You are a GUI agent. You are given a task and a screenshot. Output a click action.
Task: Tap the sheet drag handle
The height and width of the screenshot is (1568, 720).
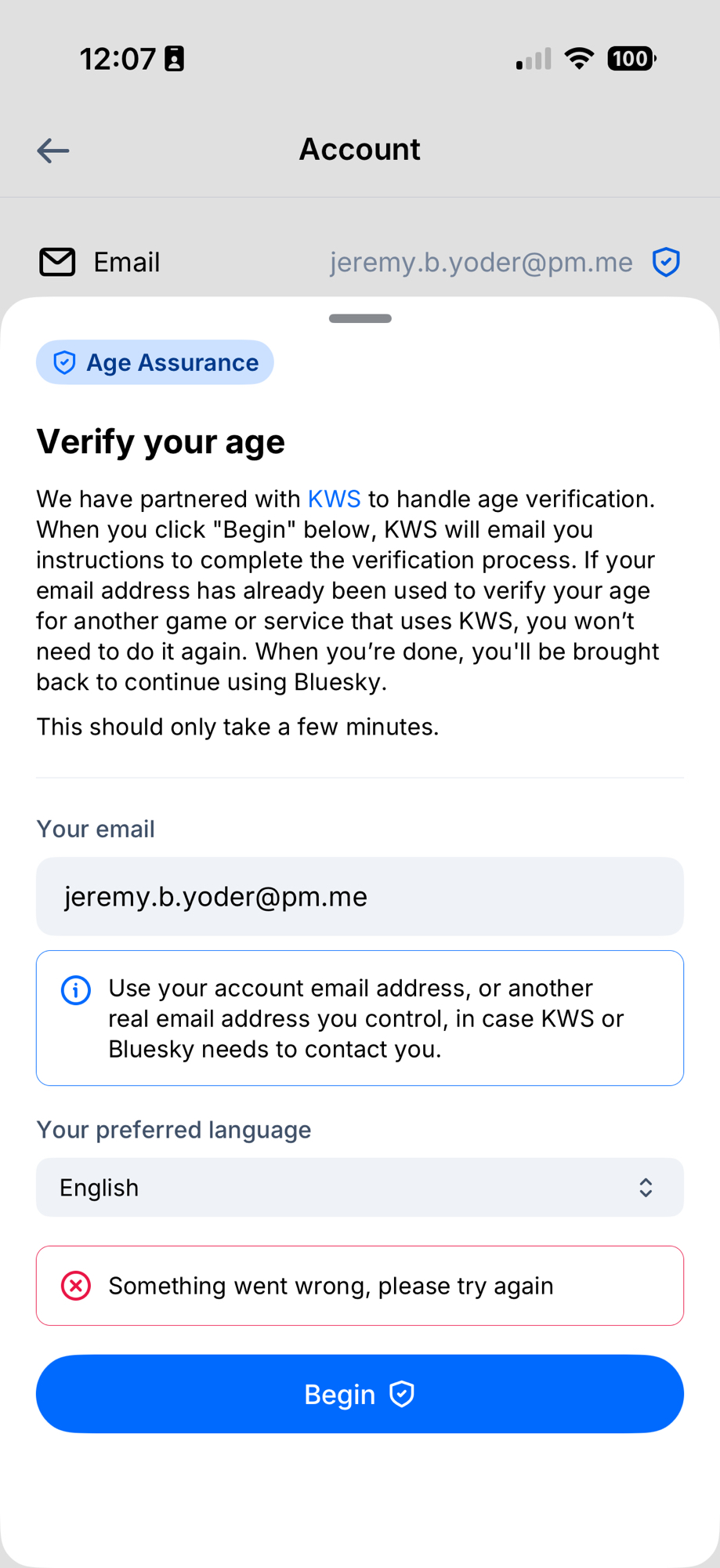pos(360,318)
